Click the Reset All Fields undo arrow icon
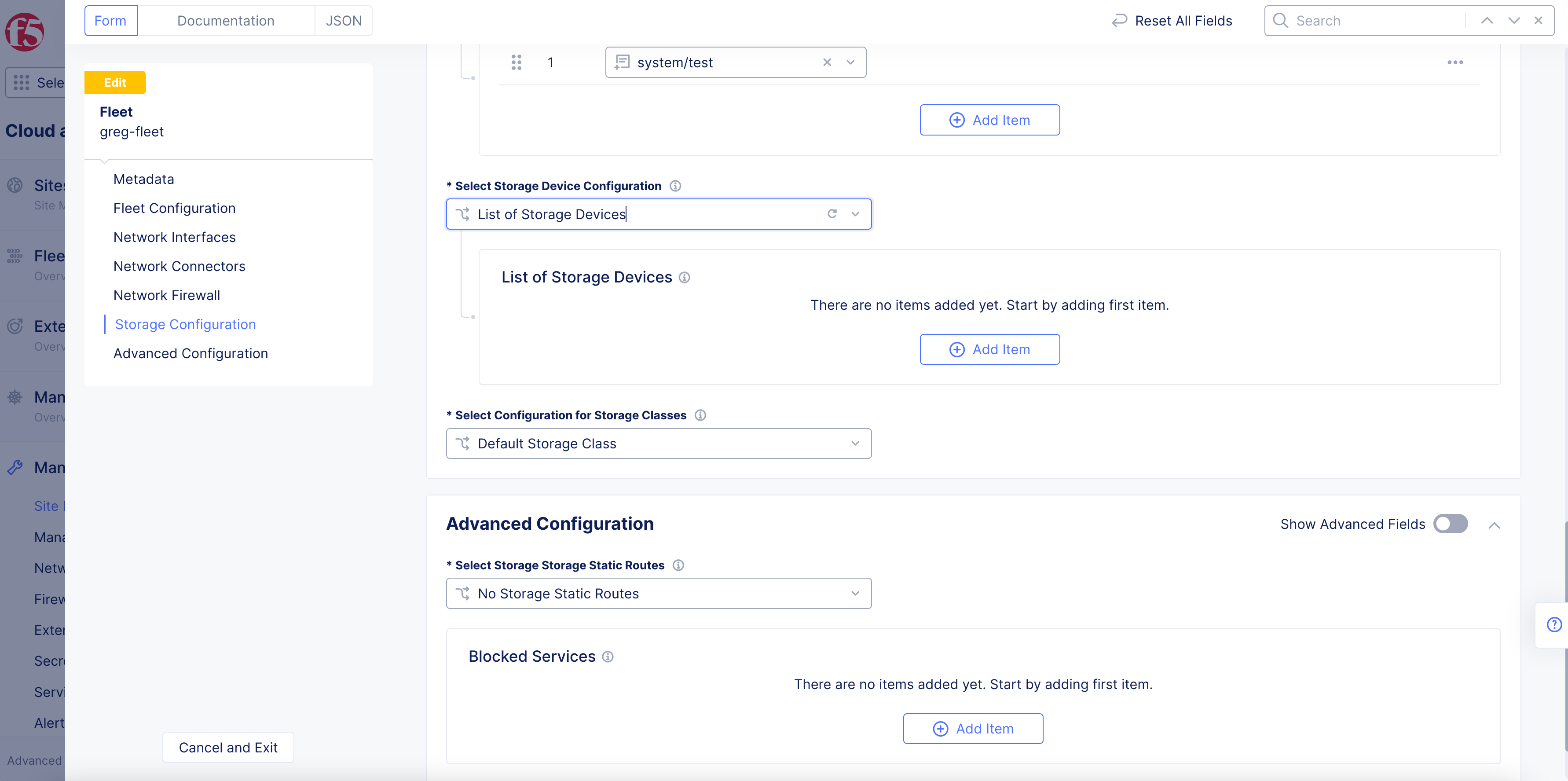1568x781 pixels. point(1120,20)
